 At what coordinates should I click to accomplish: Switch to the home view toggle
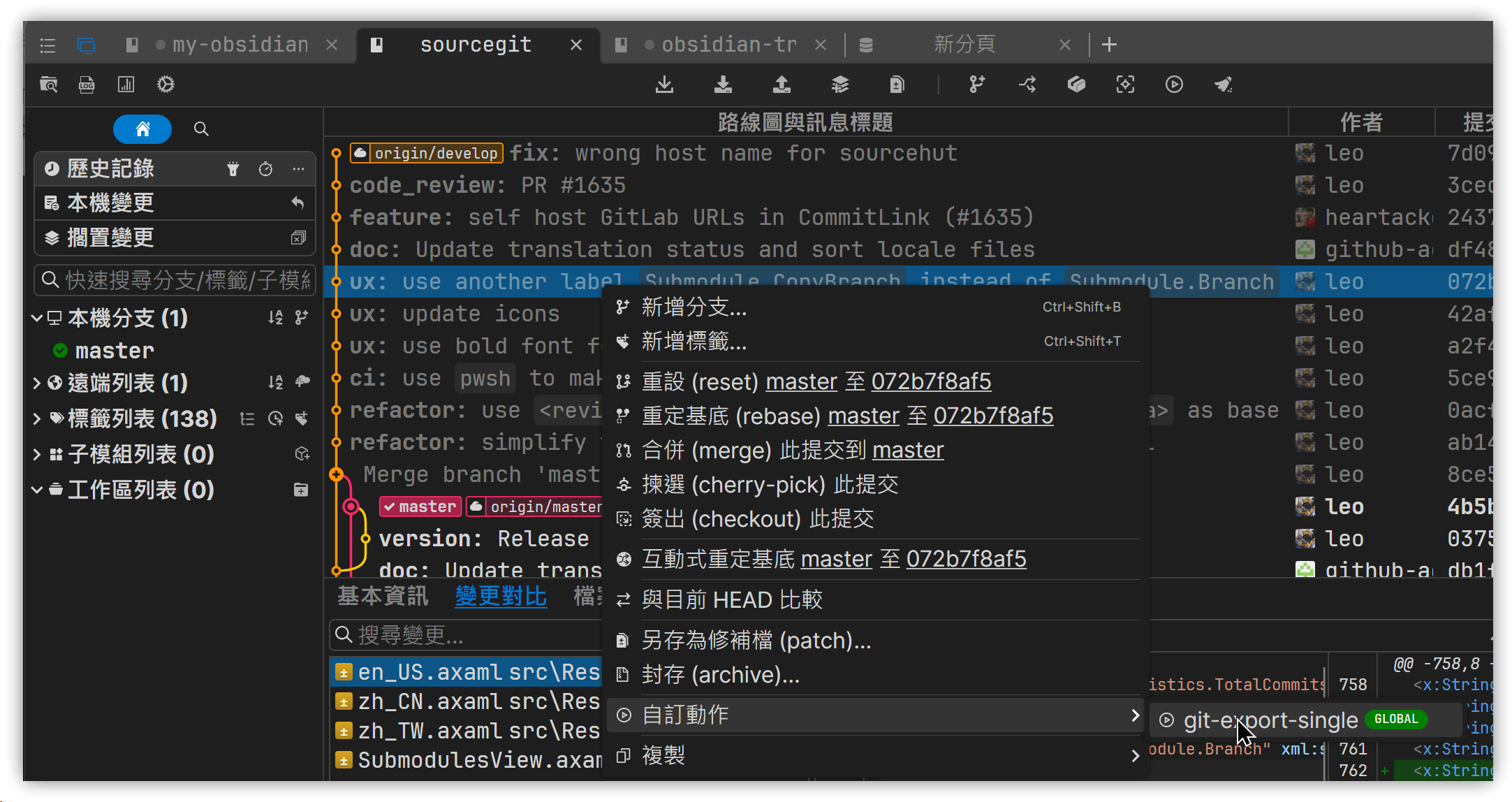(142, 129)
